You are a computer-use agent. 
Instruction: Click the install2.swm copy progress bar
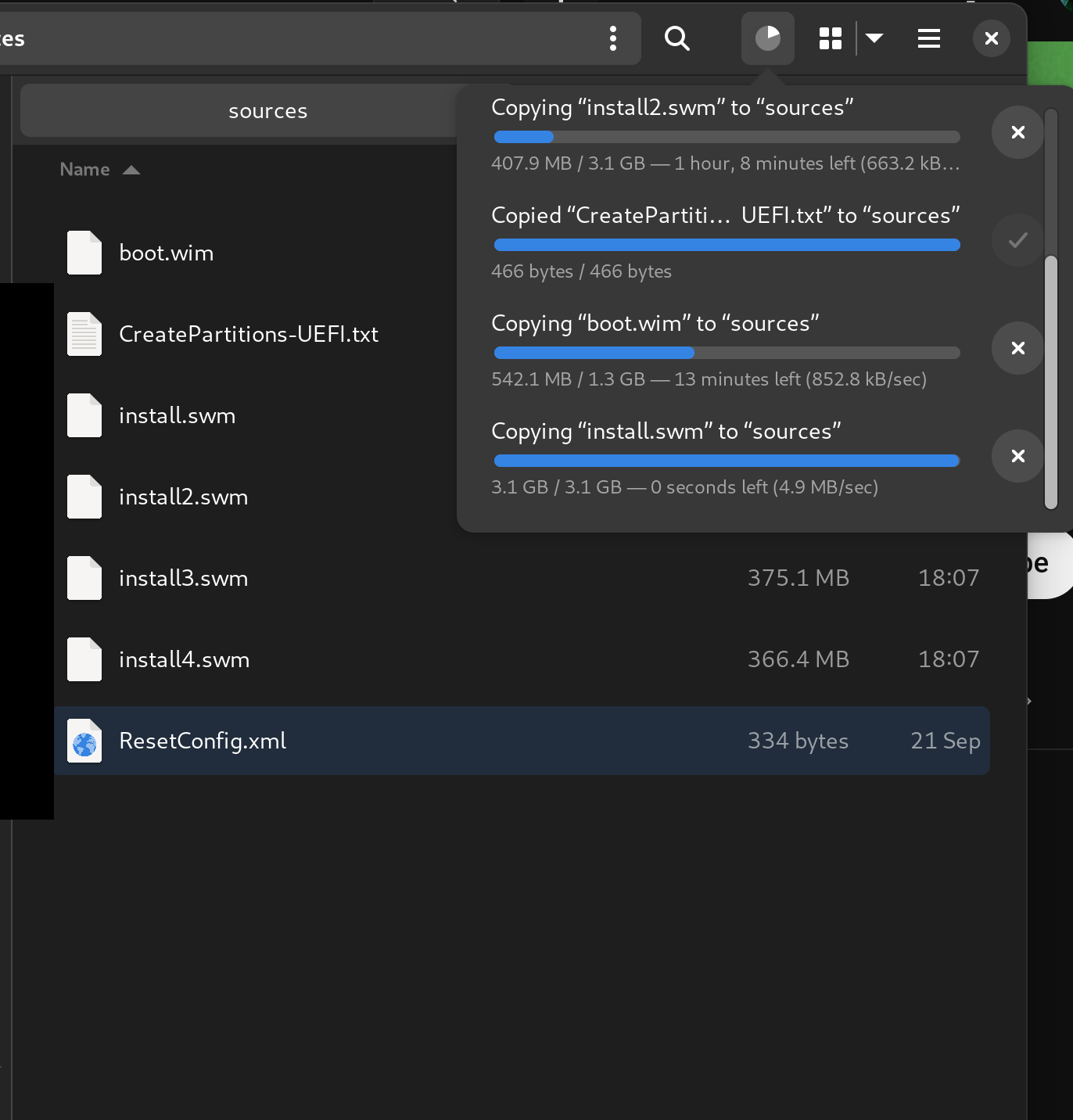pos(727,137)
